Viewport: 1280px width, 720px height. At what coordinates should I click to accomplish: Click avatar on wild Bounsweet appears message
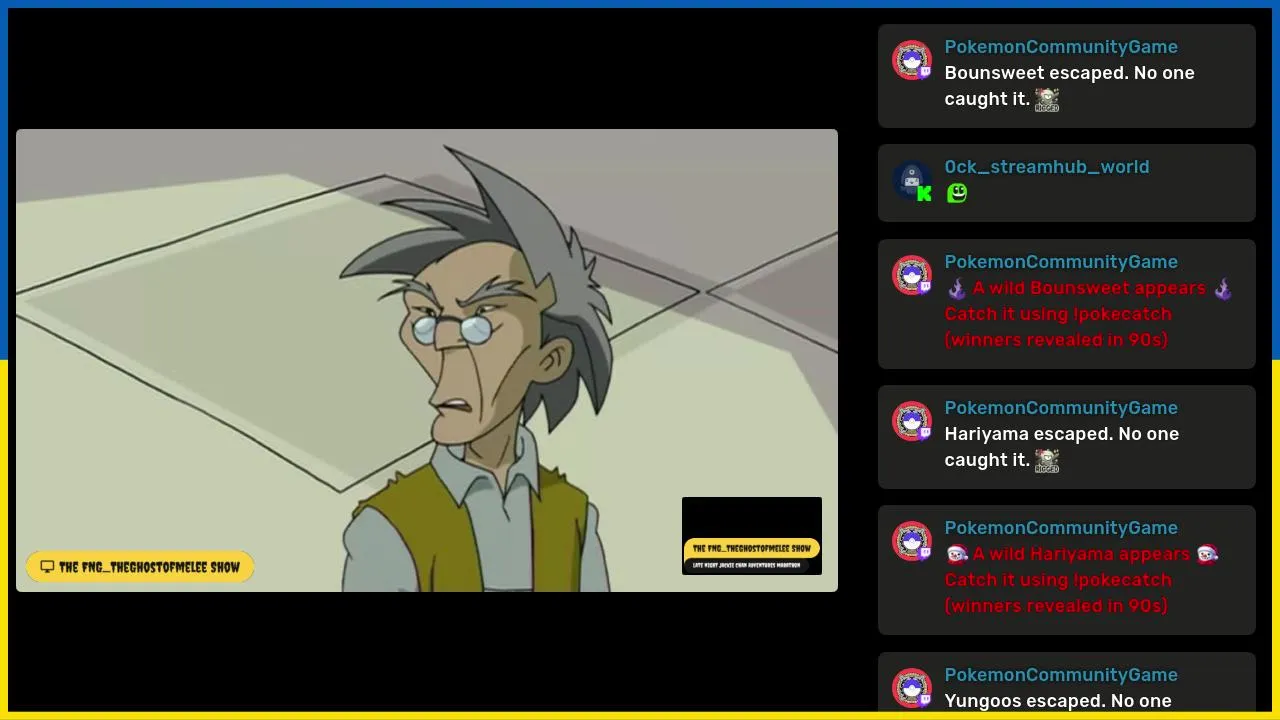click(912, 275)
